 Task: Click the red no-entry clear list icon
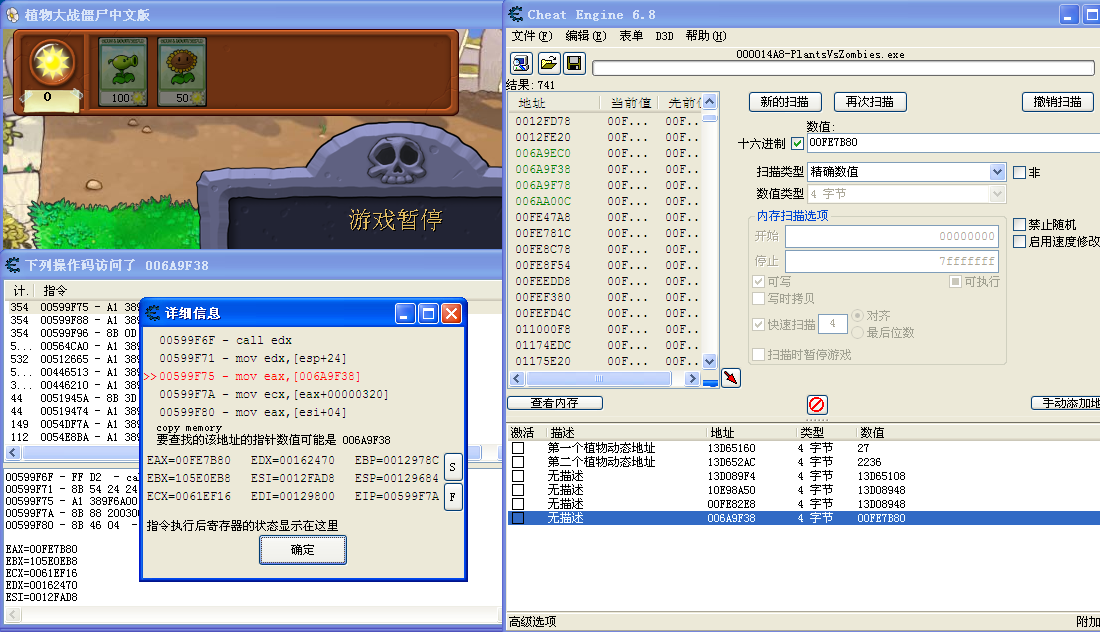tap(817, 404)
